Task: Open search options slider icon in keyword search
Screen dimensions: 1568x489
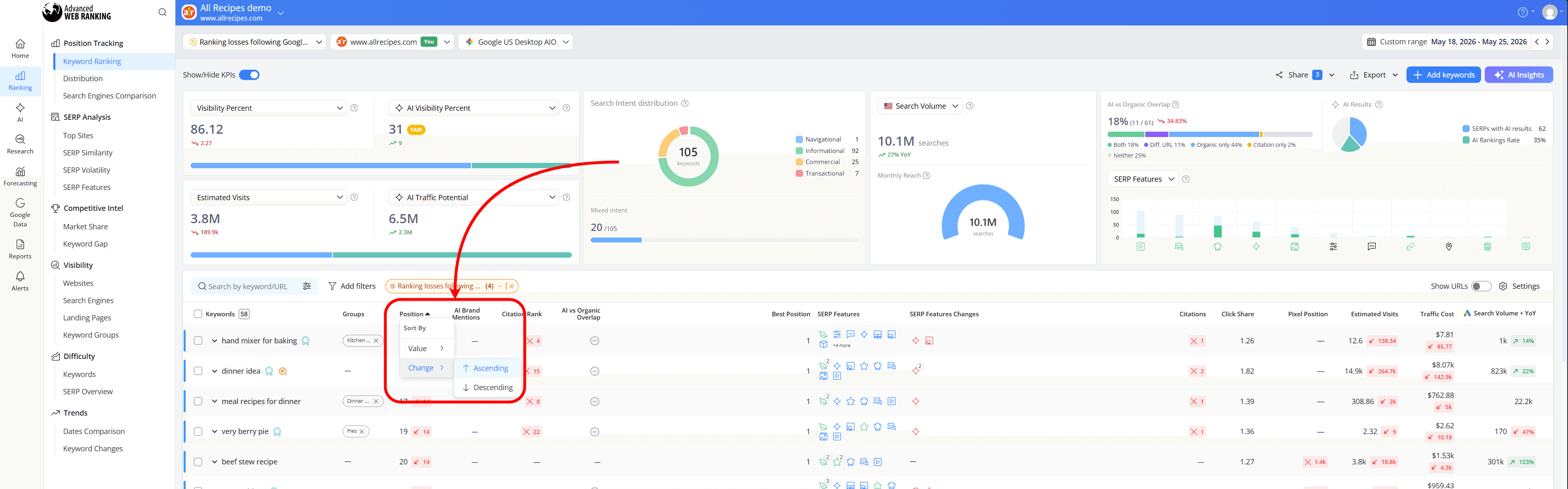Action: click(x=307, y=286)
